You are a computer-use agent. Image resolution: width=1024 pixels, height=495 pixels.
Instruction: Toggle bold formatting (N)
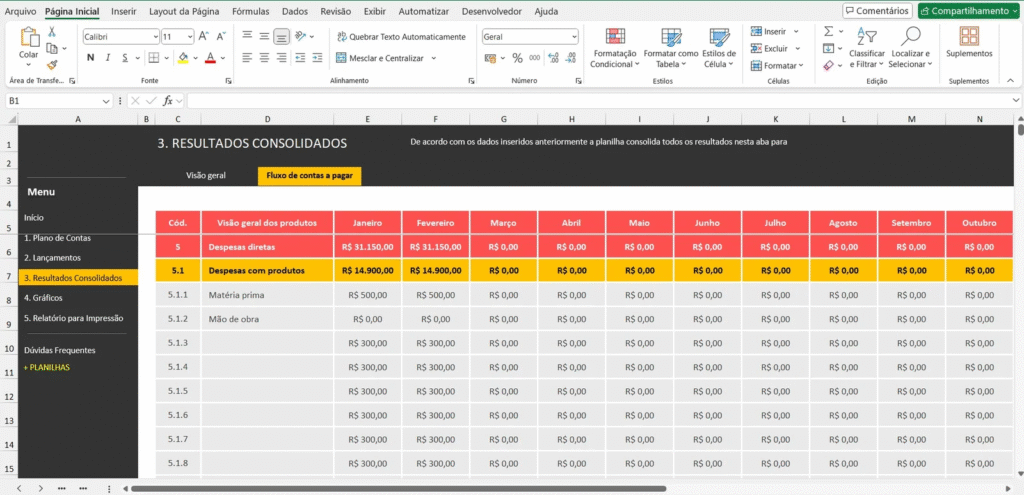pyautogui.click(x=91, y=58)
